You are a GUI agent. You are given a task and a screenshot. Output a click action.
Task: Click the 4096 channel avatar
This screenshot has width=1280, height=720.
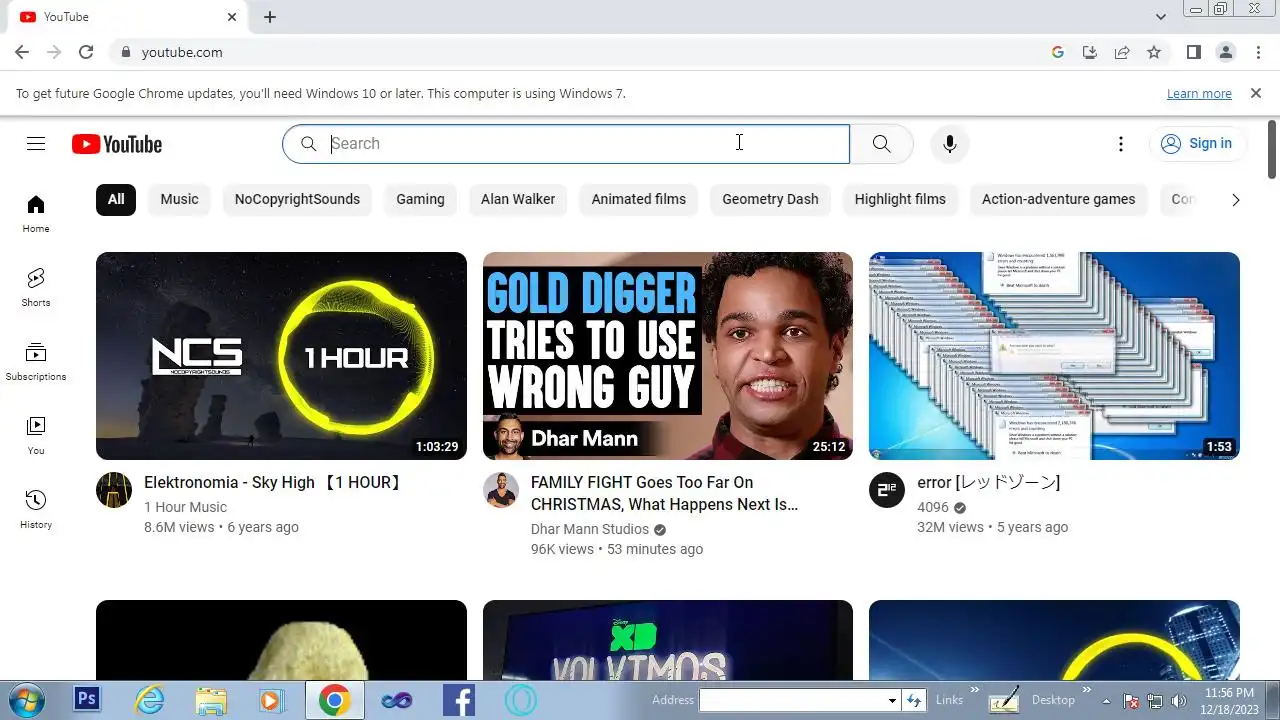pyautogui.click(x=887, y=490)
